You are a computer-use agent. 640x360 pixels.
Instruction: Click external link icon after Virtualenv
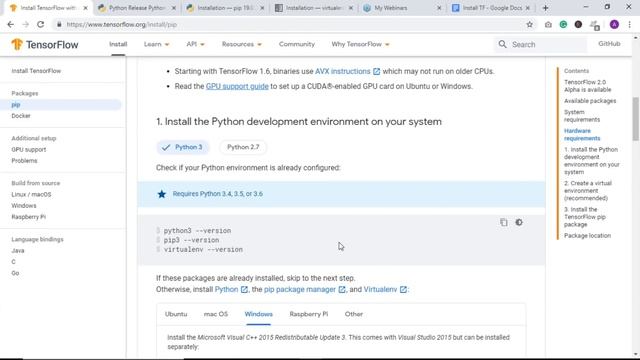(403, 289)
